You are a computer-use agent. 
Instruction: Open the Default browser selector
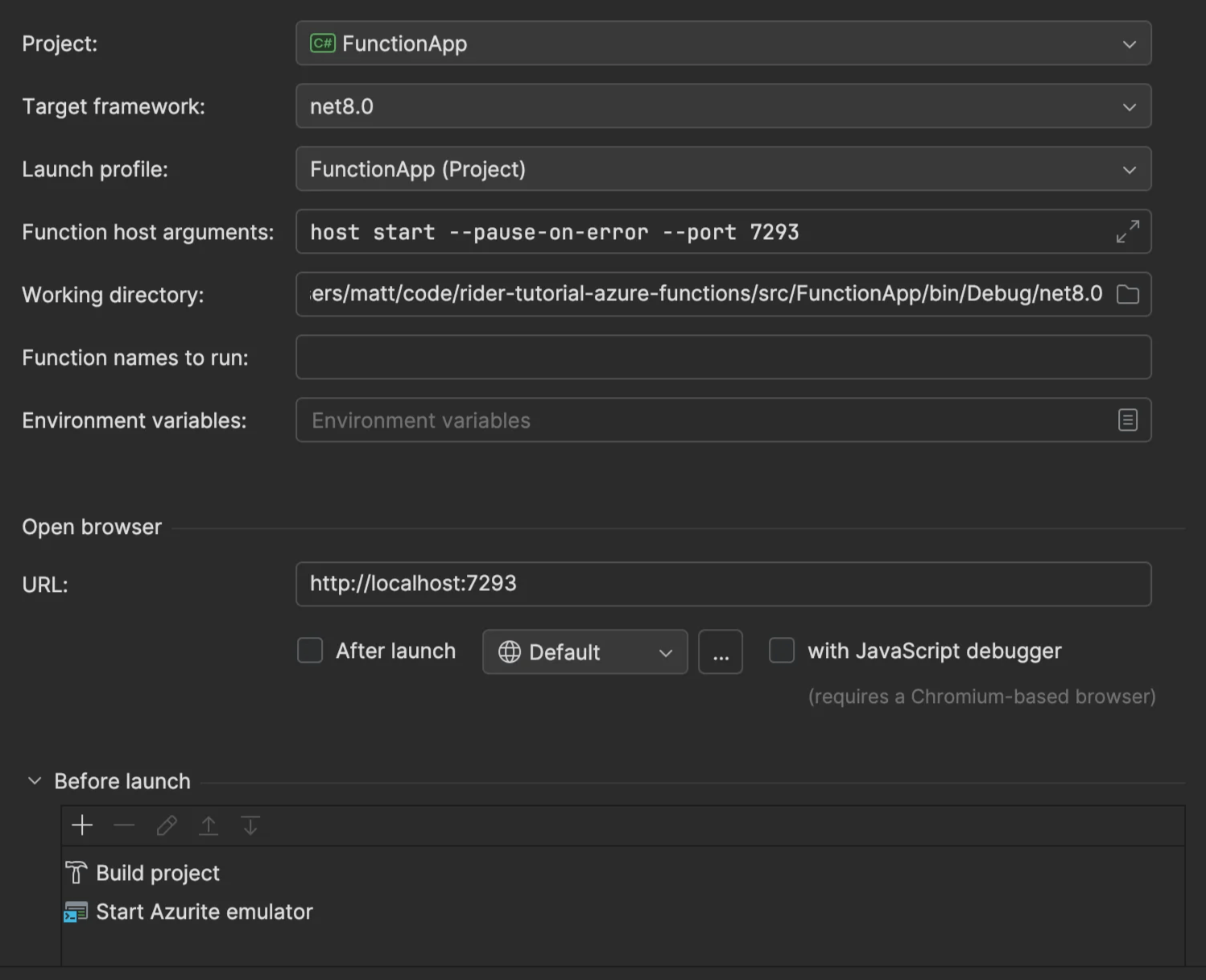pyautogui.click(x=584, y=652)
